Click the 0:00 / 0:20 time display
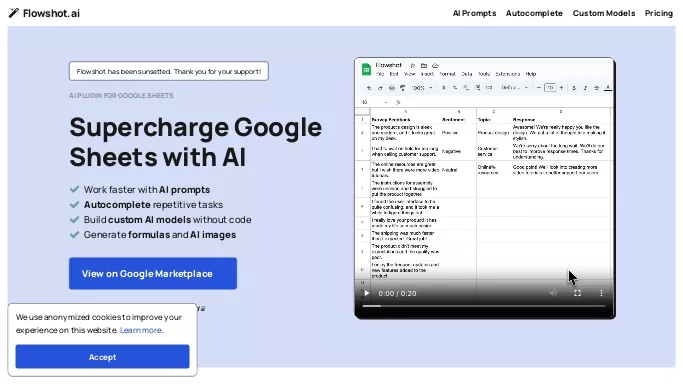Viewport: 683px width, 384px height. pos(397,293)
